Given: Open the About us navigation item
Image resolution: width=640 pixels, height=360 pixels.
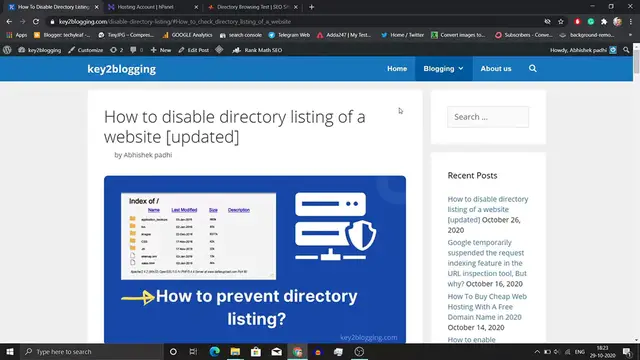Looking at the screenshot, I should click(x=496, y=69).
